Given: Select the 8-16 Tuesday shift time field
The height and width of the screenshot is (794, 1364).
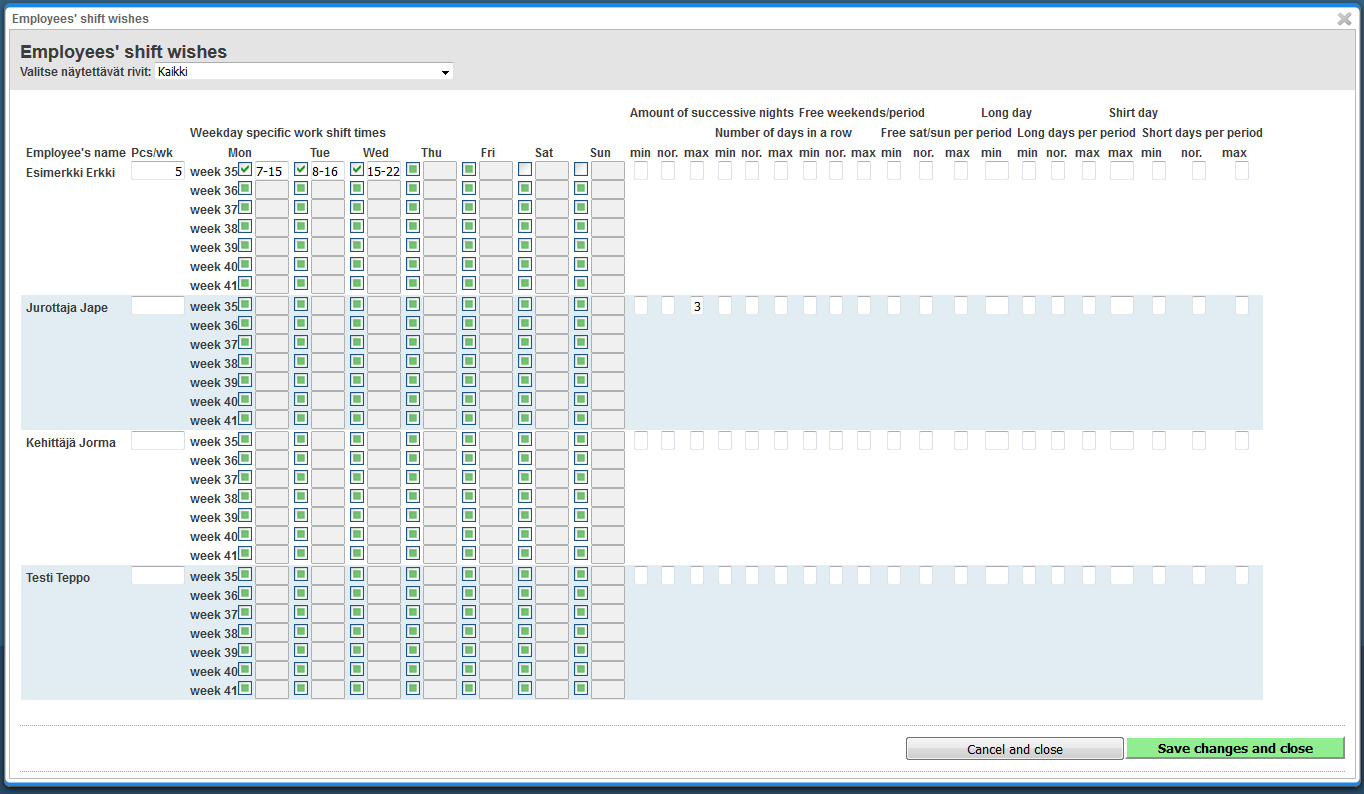Looking at the screenshot, I should 328,171.
